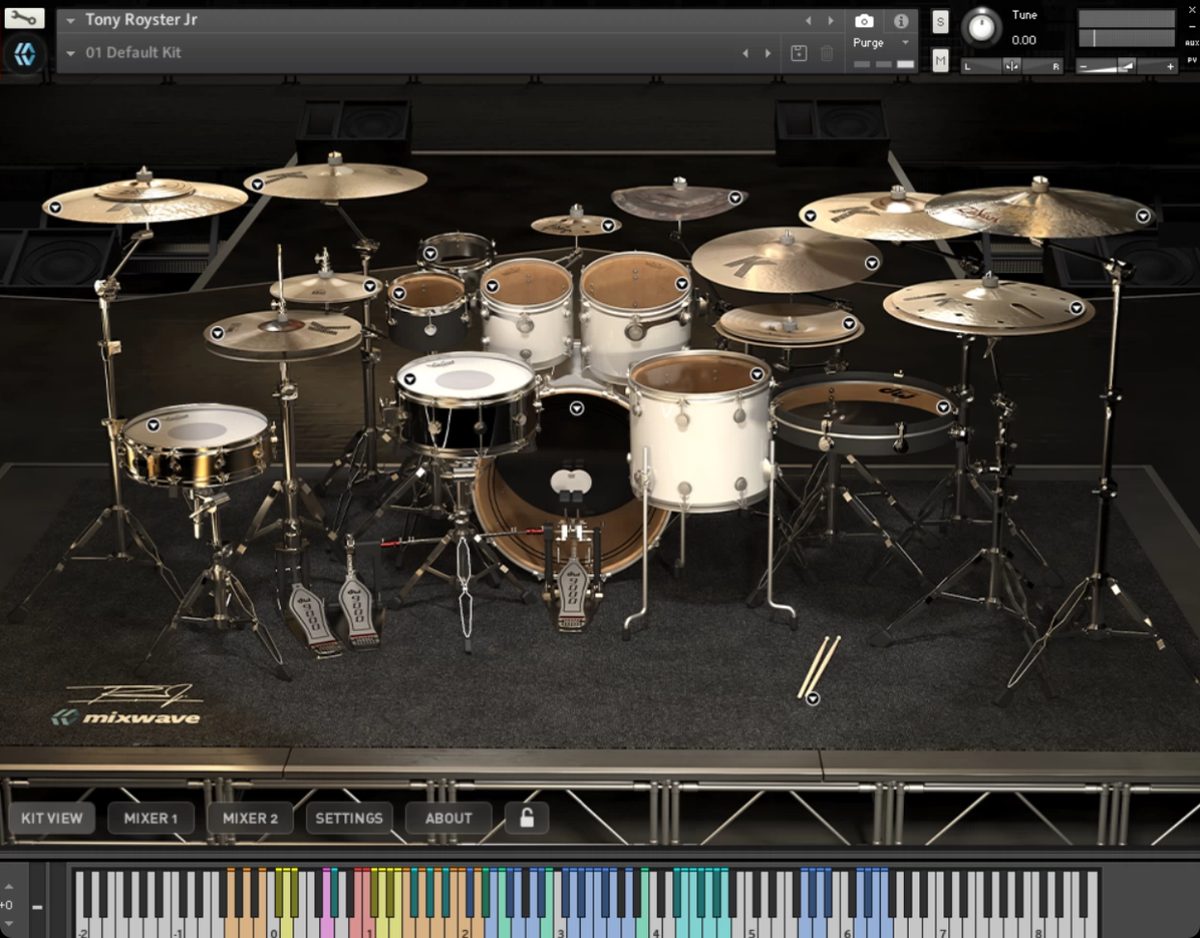Screen dimensions: 1200x938
Task: Load next snapshot beside 01 Default Kit
Action: coord(768,53)
